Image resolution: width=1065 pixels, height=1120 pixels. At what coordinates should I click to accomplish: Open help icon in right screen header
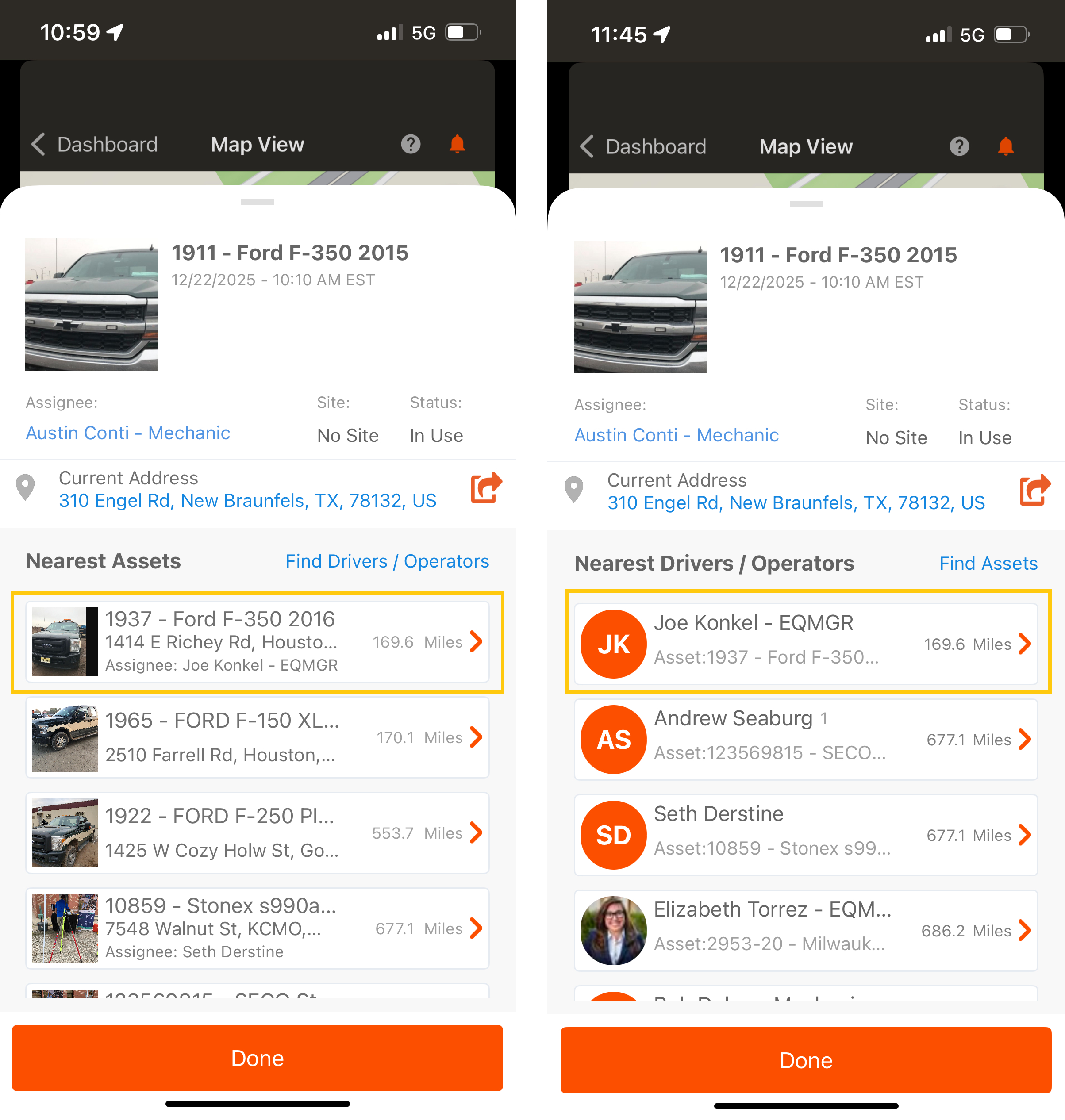tap(959, 146)
